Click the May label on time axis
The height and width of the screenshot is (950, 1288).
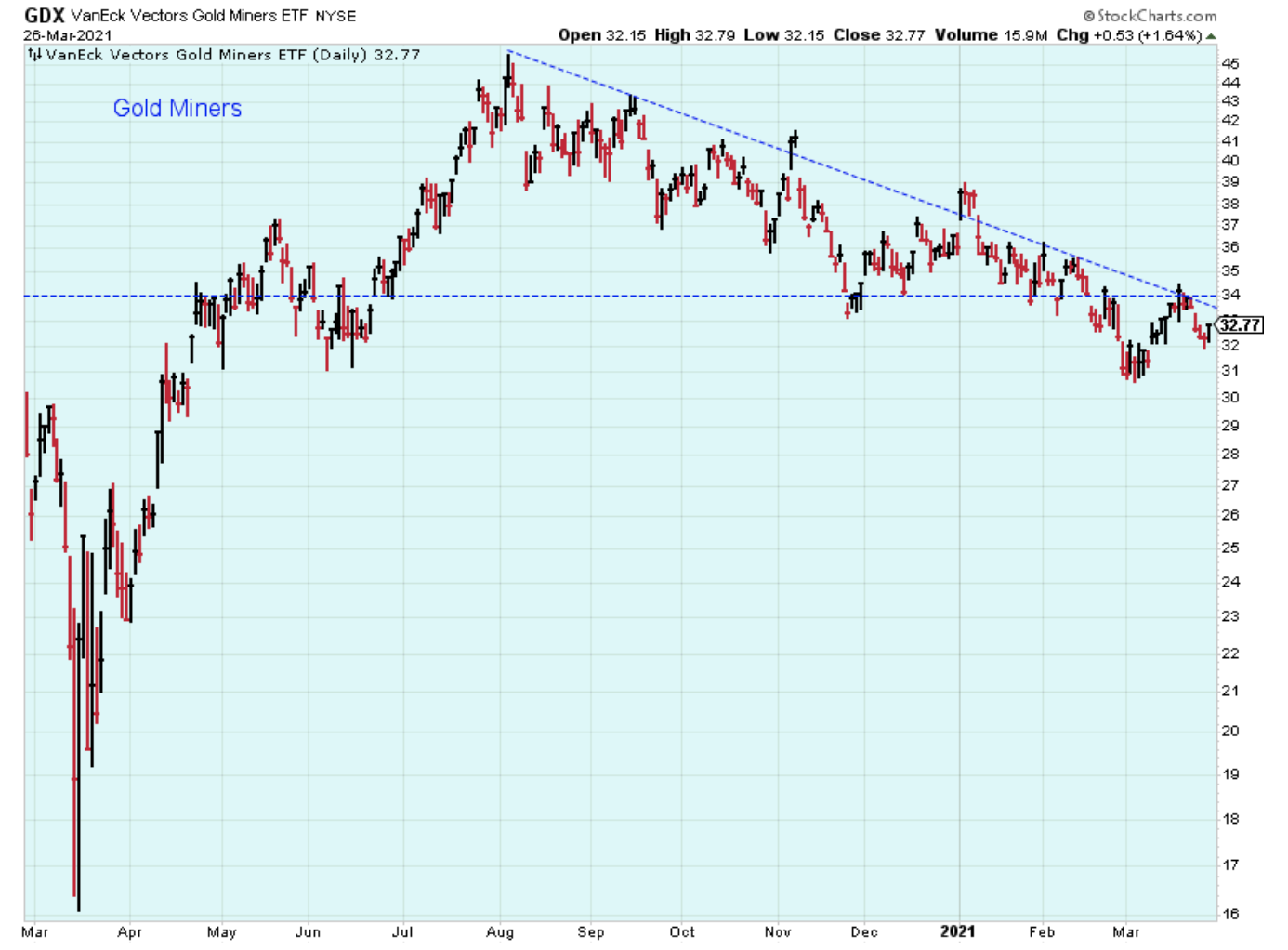click(x=221, y=932)
